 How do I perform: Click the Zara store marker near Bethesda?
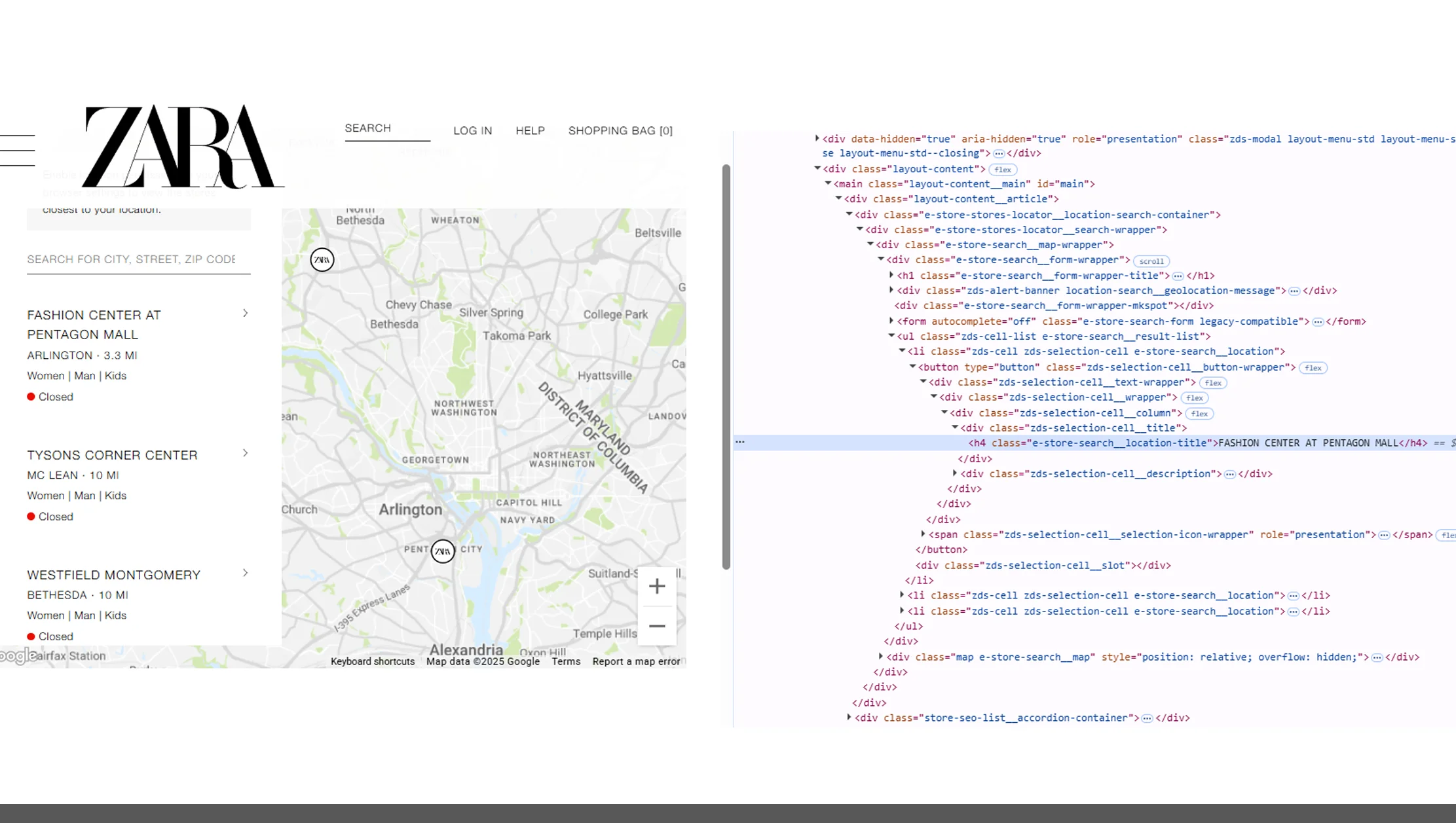(x=322, y=260)
